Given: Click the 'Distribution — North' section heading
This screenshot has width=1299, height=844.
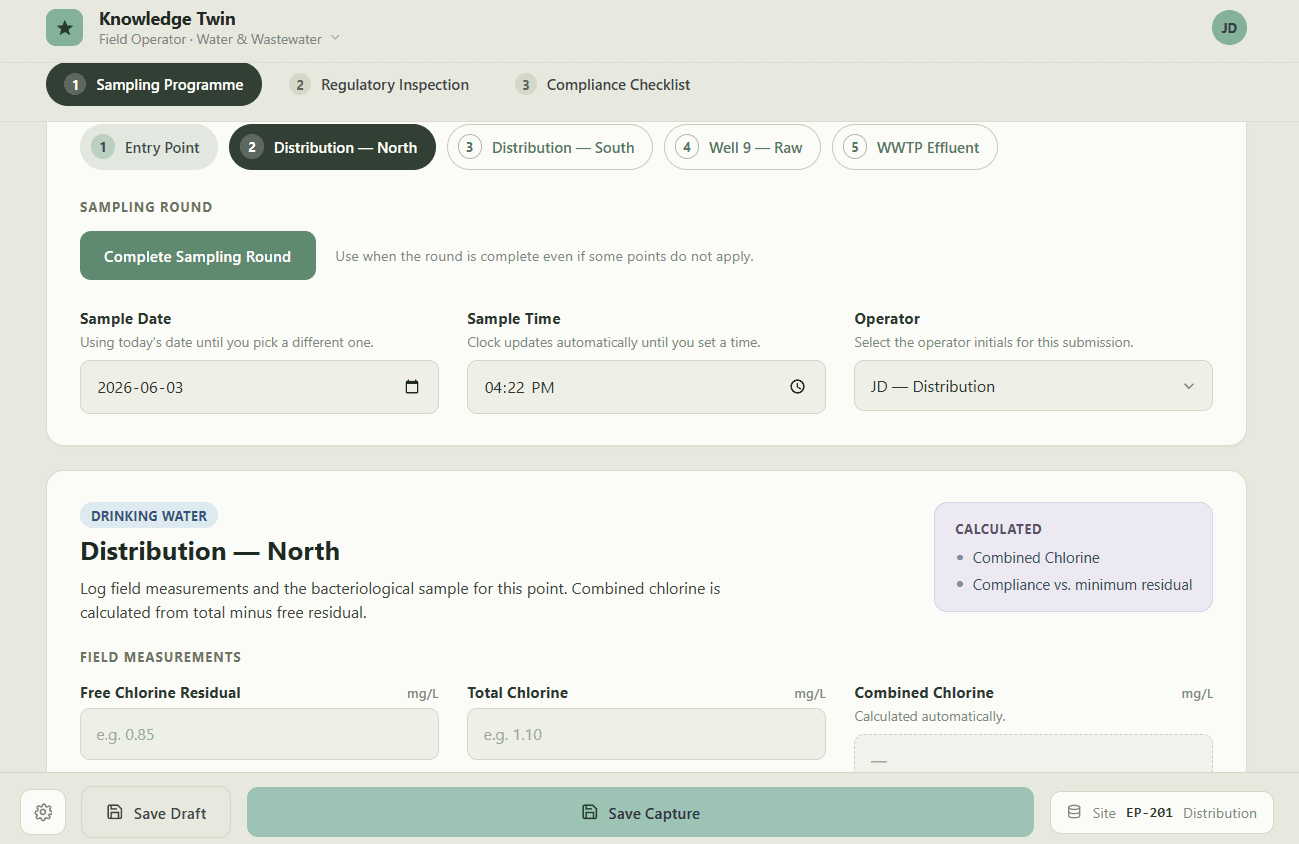Looking at the screenshot, I should pos(210,551).
